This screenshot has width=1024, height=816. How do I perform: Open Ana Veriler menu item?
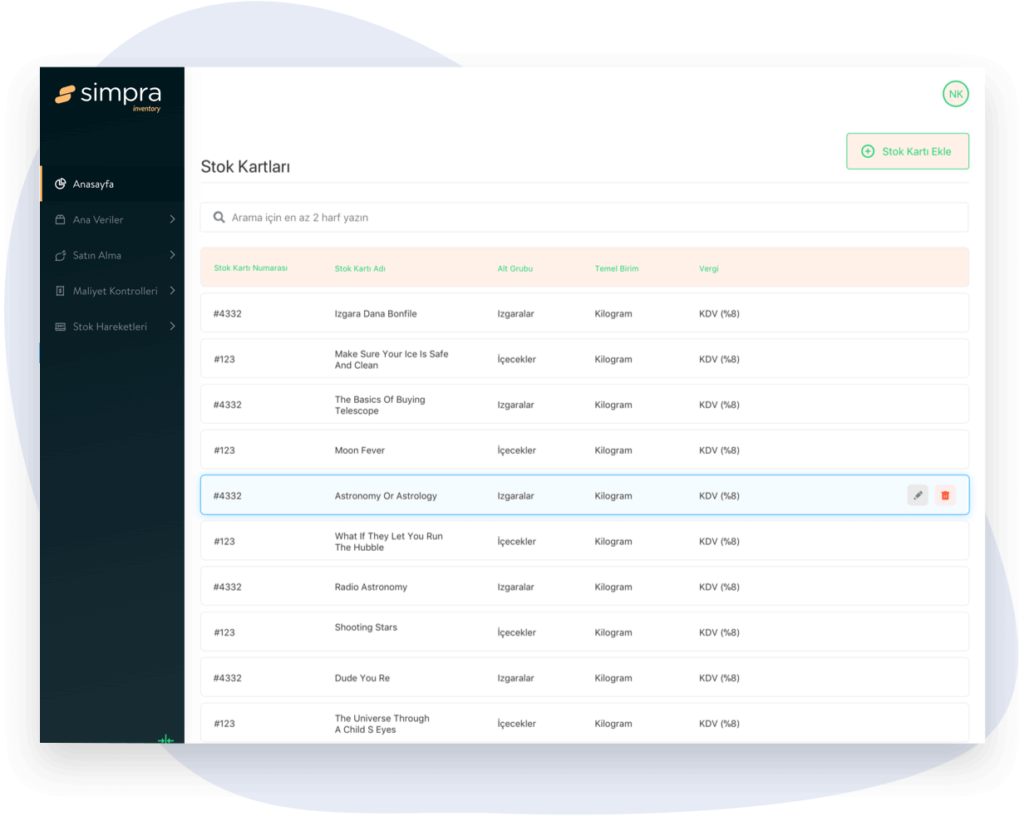[112, 219]
